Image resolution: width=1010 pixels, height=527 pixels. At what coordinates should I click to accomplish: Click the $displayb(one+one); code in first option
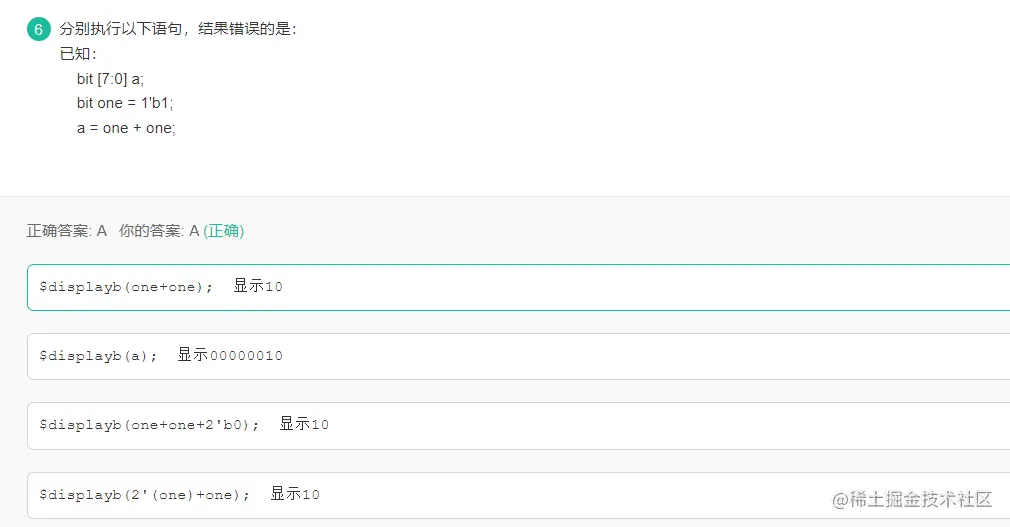pyautogui.click(x=126, y=287)
